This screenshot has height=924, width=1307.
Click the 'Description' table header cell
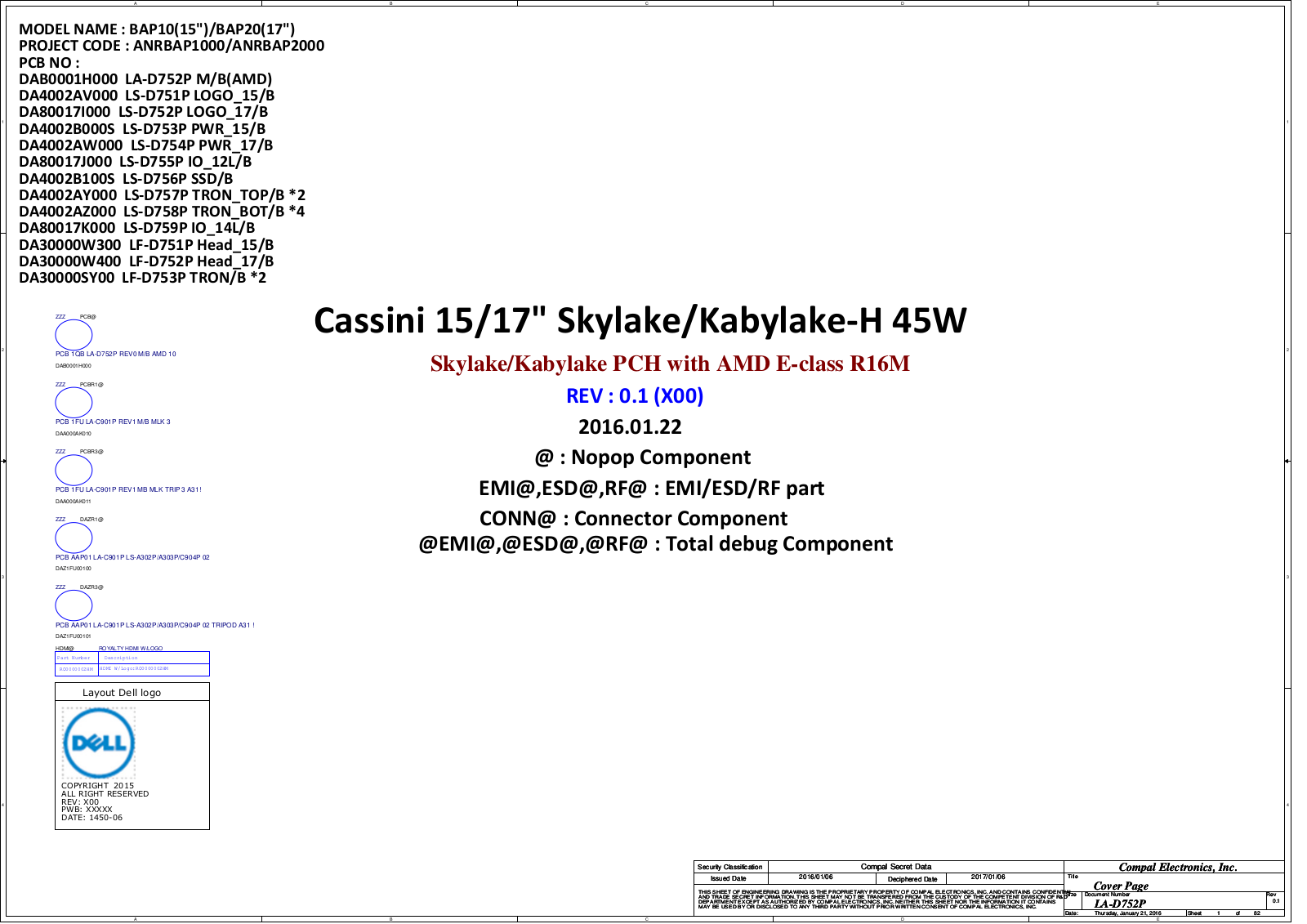point(154,658)
